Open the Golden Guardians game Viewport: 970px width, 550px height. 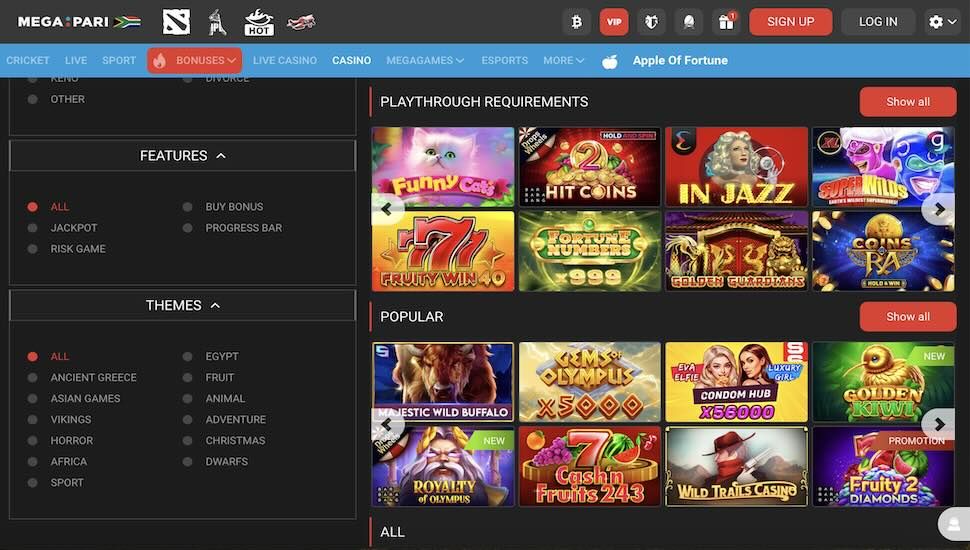736,251
